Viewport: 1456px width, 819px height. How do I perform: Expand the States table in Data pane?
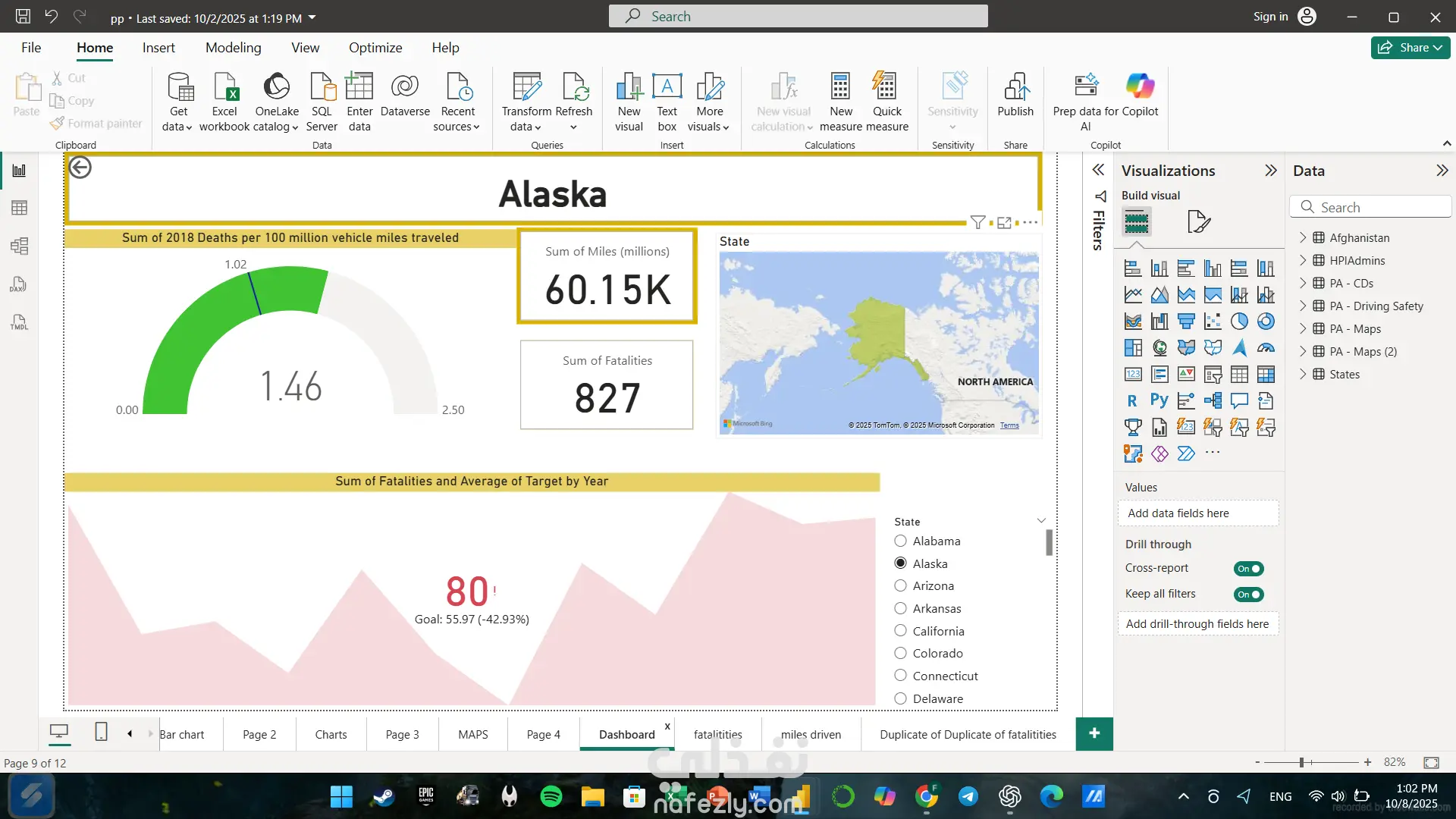[x=1303, y=374]
